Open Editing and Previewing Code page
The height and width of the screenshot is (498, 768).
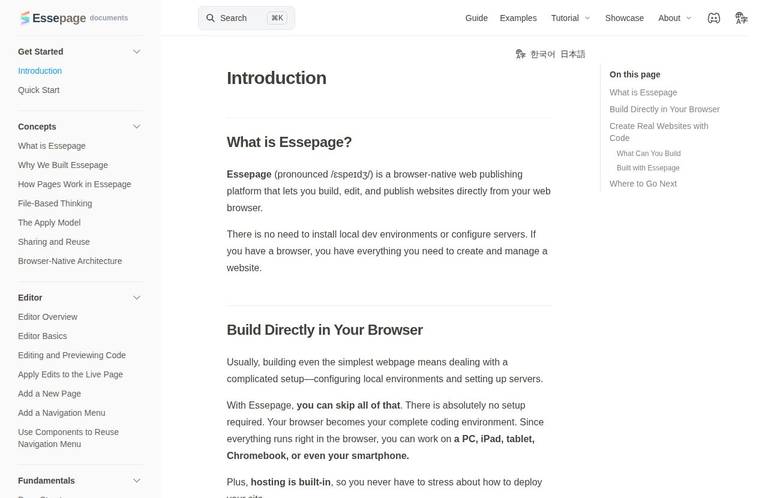pos(72,355)
